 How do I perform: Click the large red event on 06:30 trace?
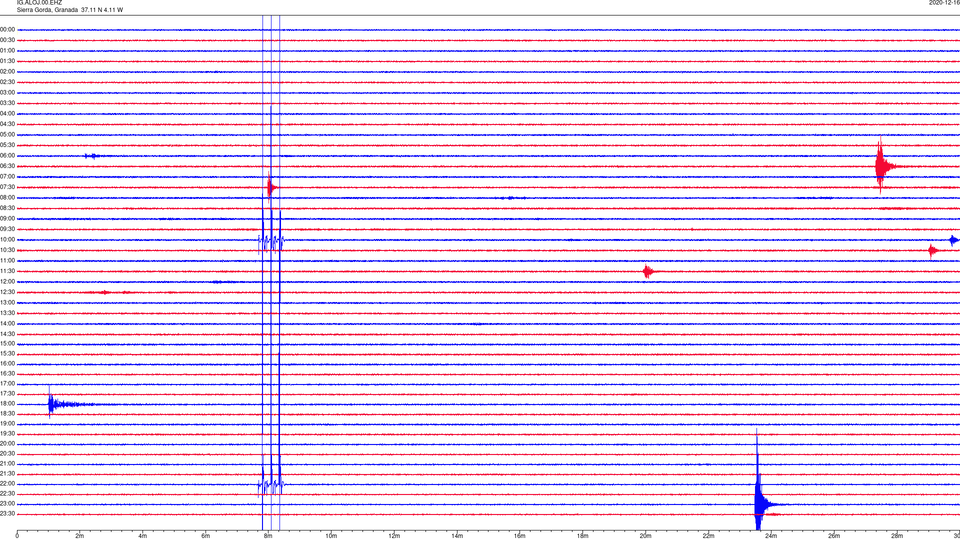coord(882,166)
